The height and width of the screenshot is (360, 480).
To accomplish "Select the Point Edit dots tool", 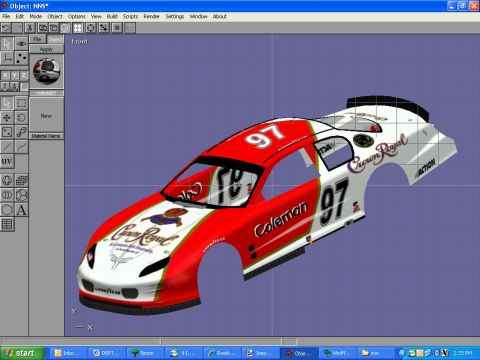I will [x=21, y=58].
